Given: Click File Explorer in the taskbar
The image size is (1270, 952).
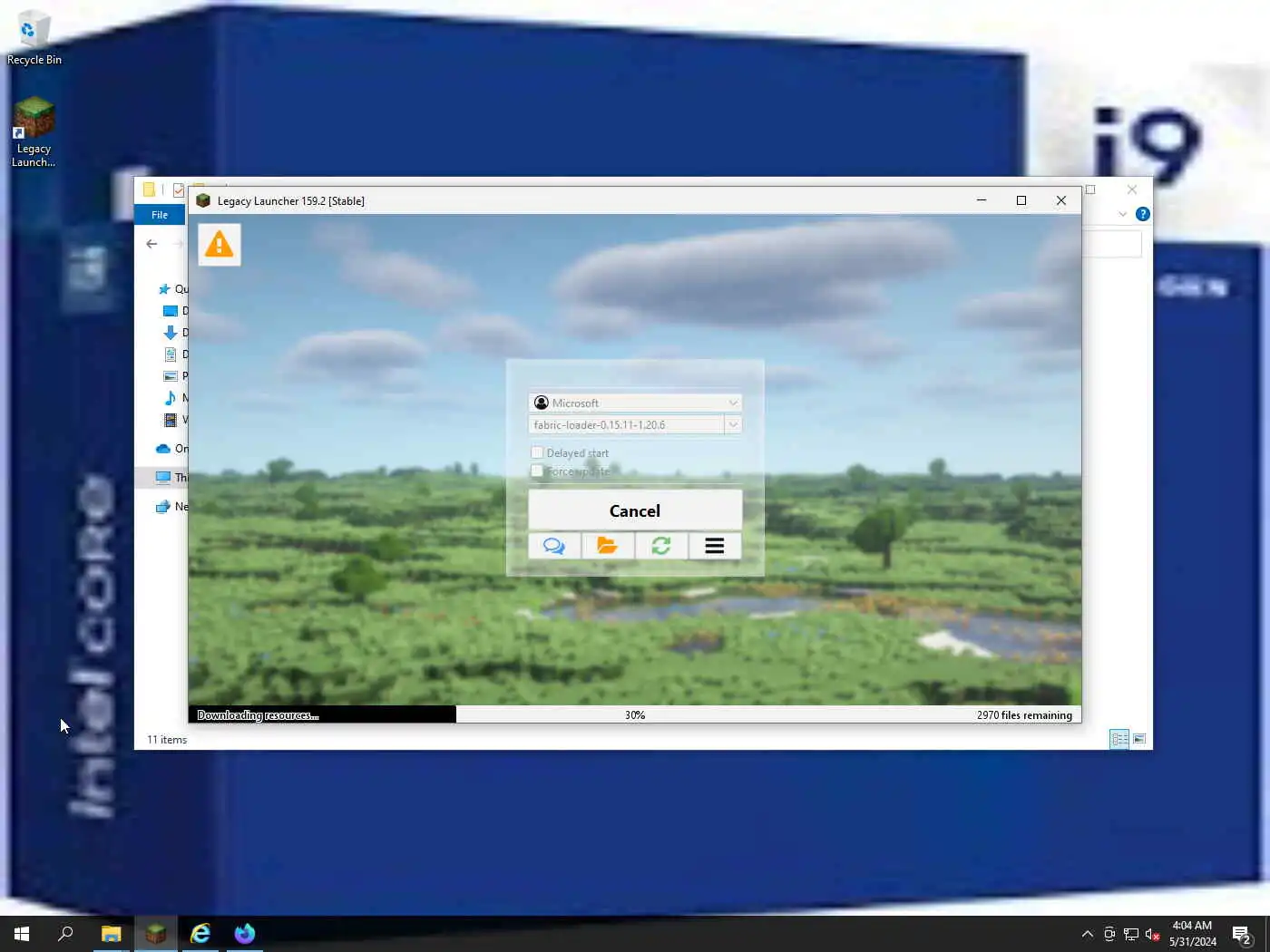Looking at the screenshot, I should (x=111, y=933).
